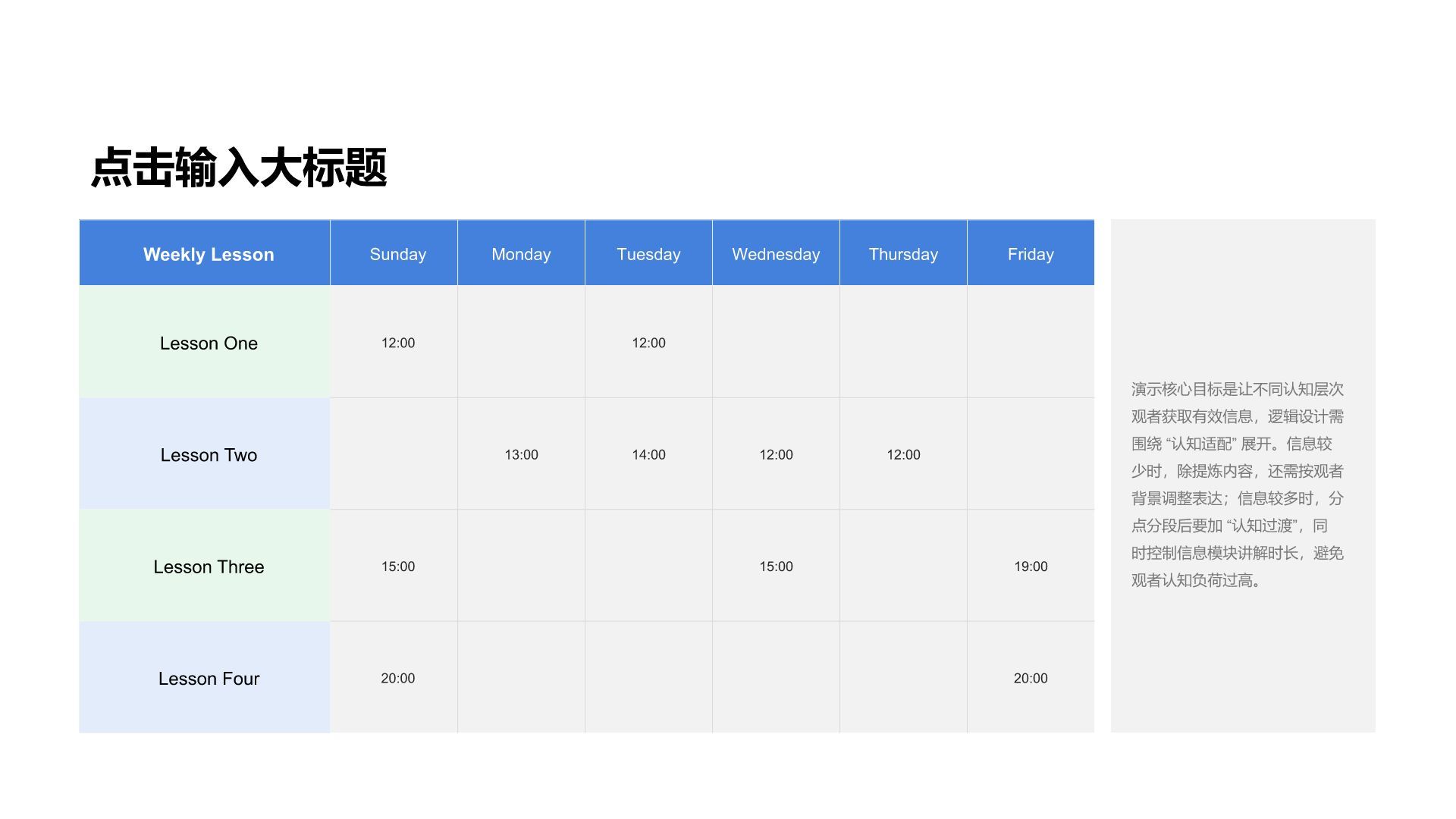Image resolution: width=1456 pixels, height=819 pixels.
Task: Click the Sunday column header
Action: coord(397,253)
